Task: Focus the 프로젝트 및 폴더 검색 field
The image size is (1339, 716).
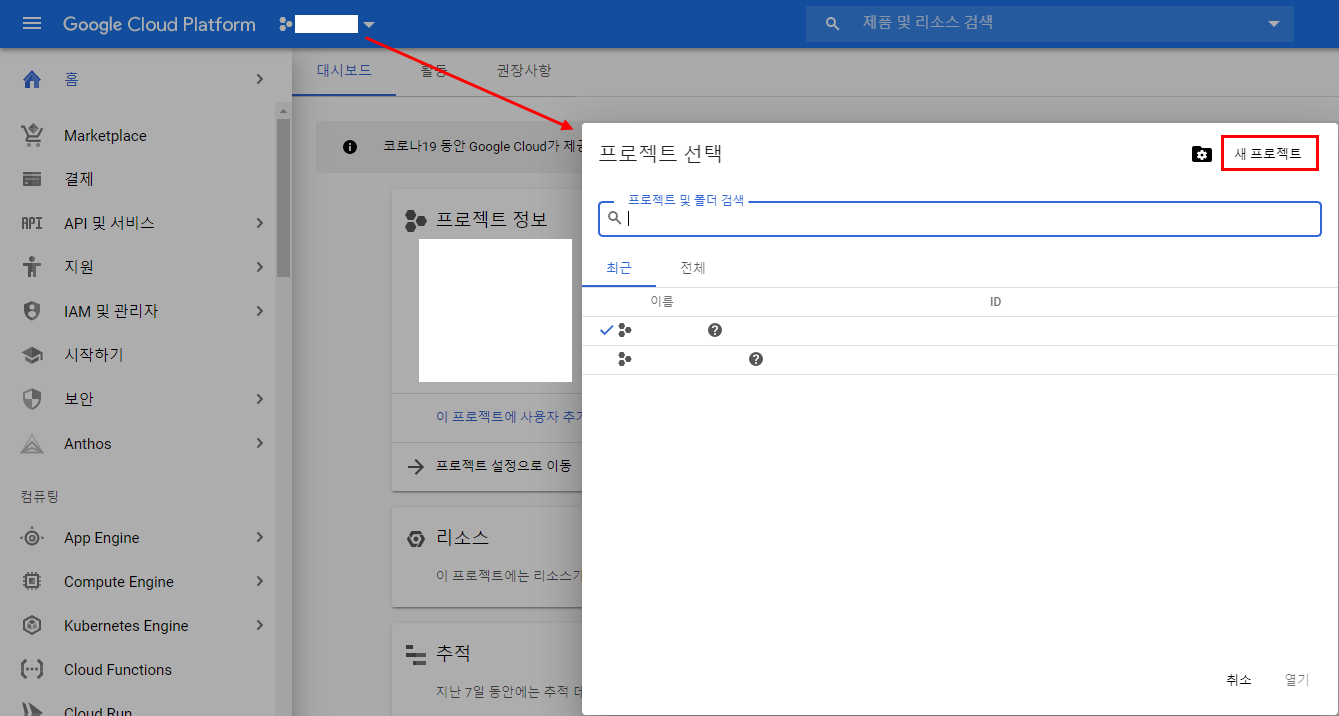Action: 960,218
